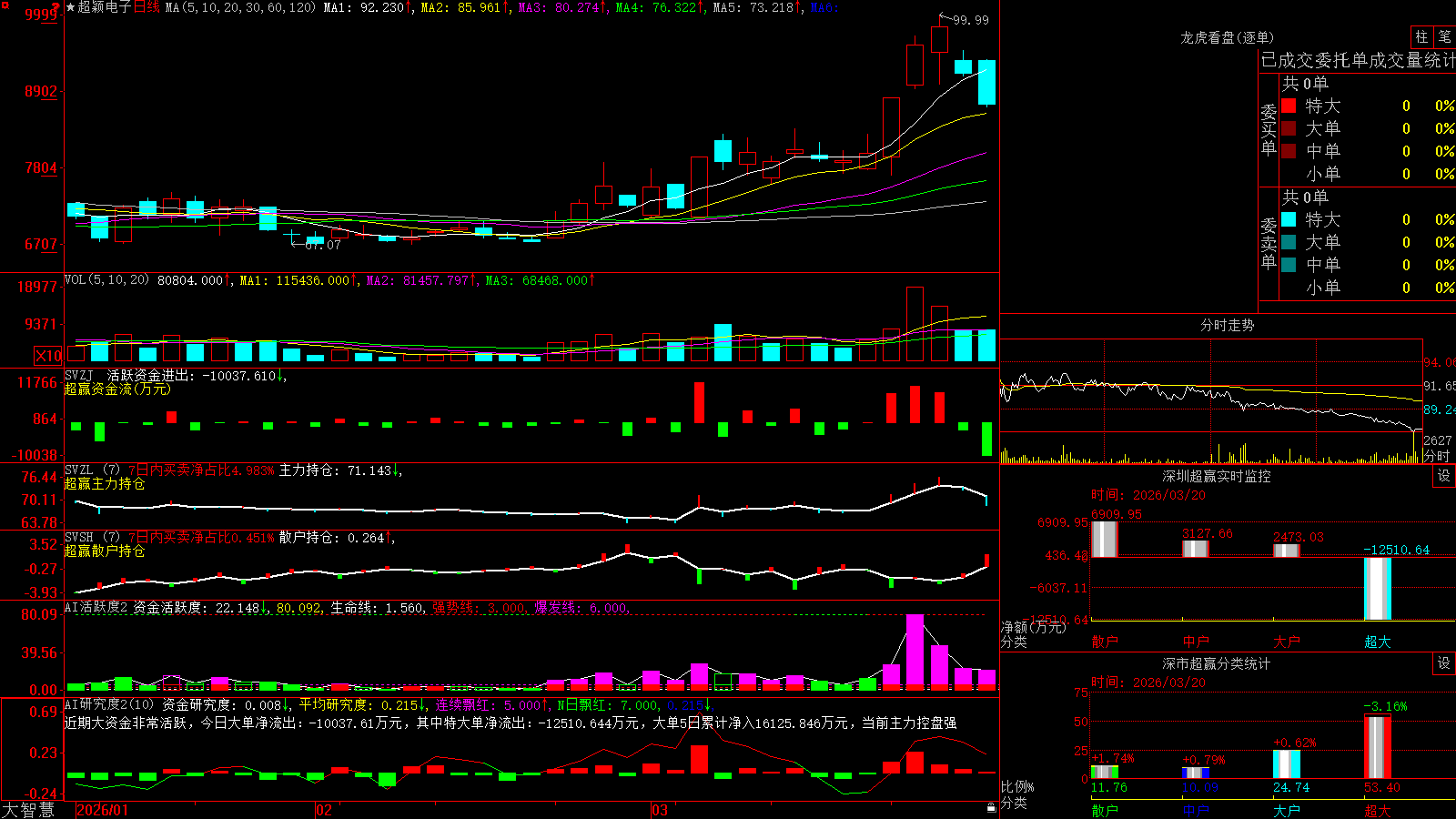Click the star icon before 超颖电子
The width and height of the screenshot is (1456, 819).
71,7
